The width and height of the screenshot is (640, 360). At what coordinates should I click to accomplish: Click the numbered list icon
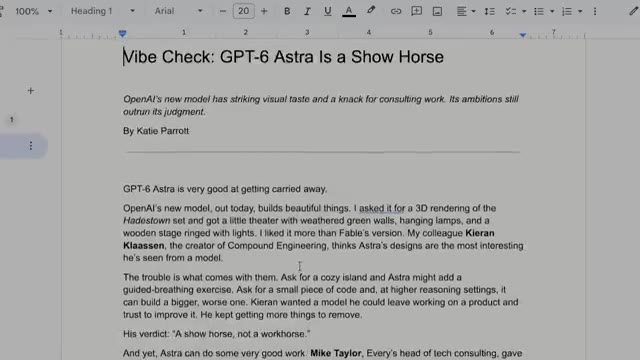coord(567,11)
